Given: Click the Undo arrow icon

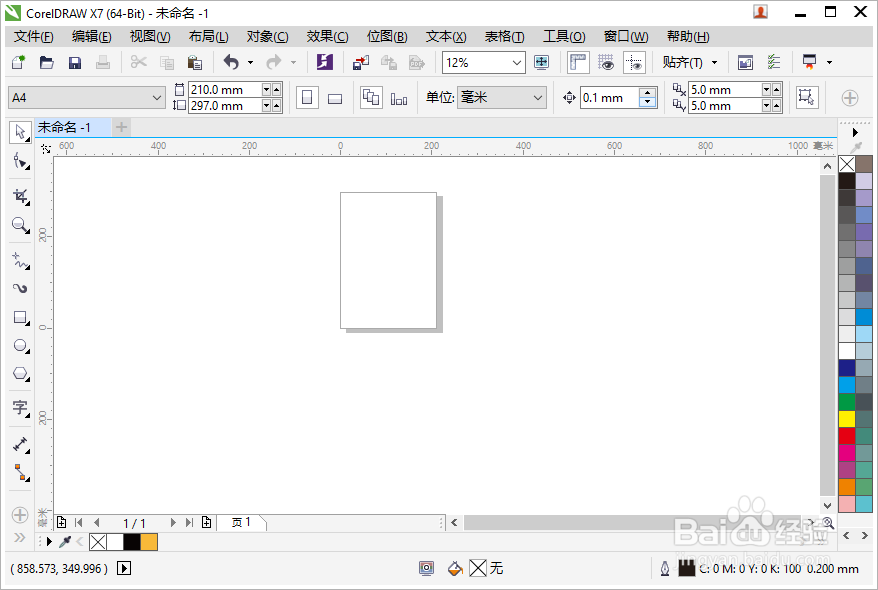Looking at the screenshot, I should 231,62.
